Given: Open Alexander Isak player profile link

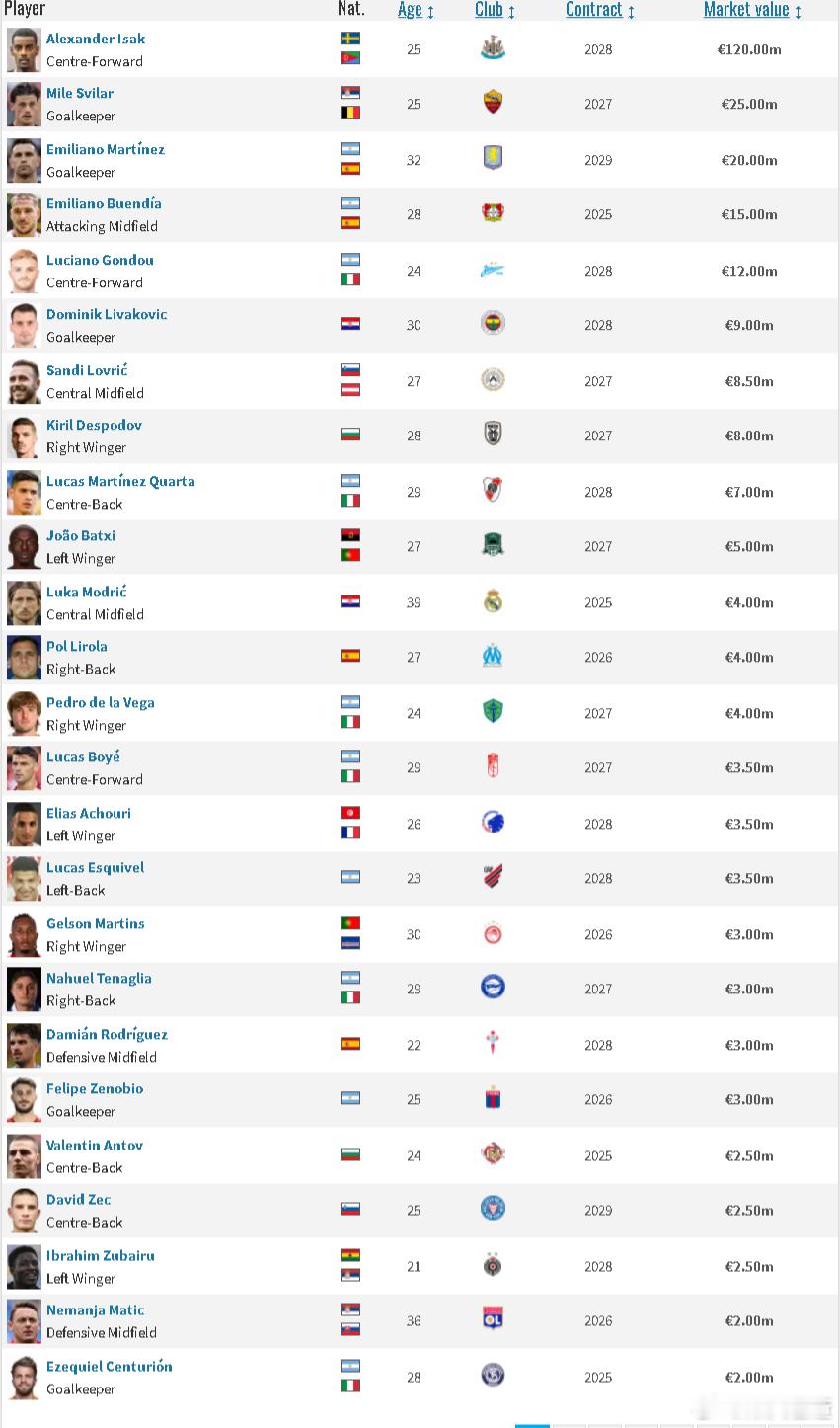Looking at the screenshot, I should [96, 39].
